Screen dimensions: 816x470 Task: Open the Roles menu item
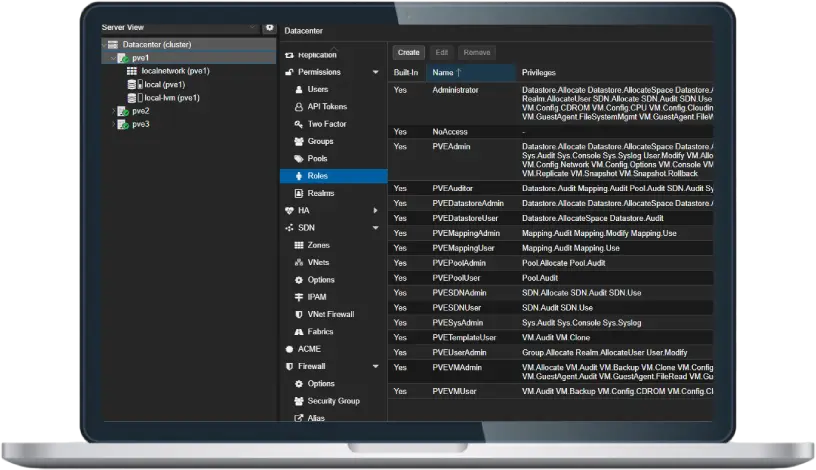[334, 176]
